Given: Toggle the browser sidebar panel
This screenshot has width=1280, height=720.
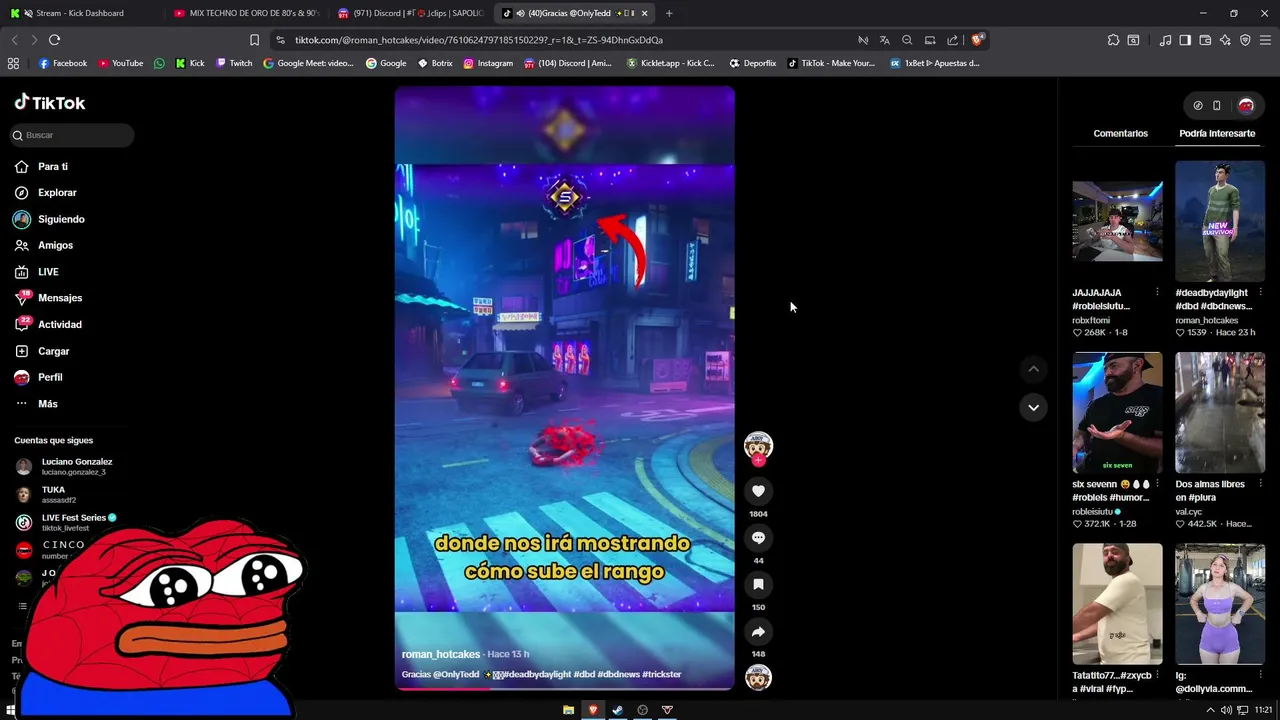Looking at the screenshot, I should pyautogui.click(x=1185, y=40).
